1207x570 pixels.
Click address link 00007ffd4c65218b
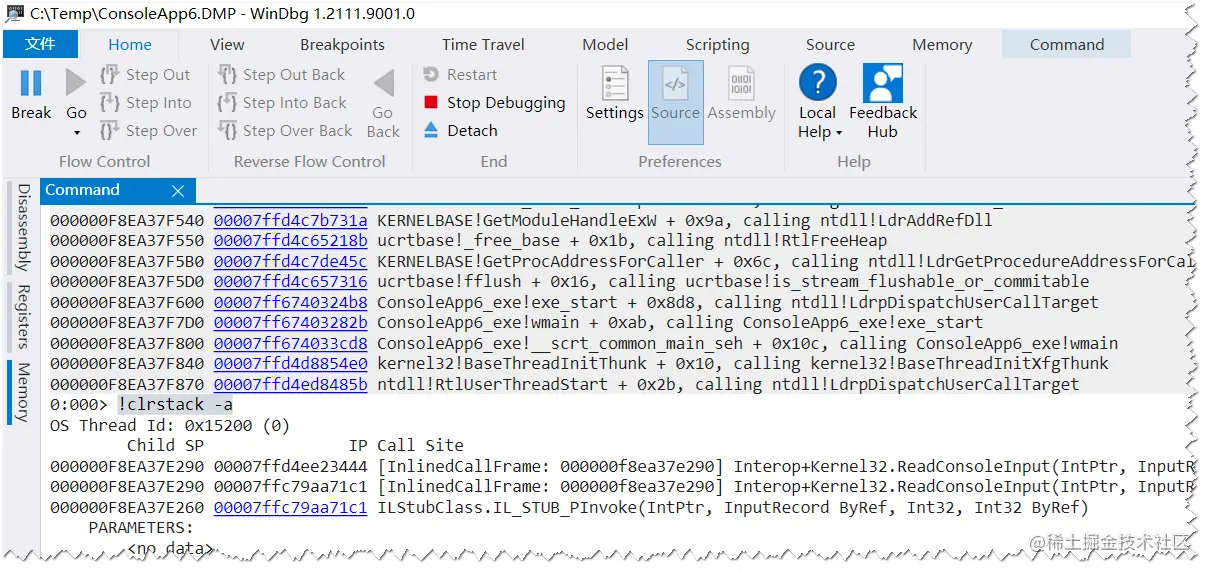coord(290,240)
